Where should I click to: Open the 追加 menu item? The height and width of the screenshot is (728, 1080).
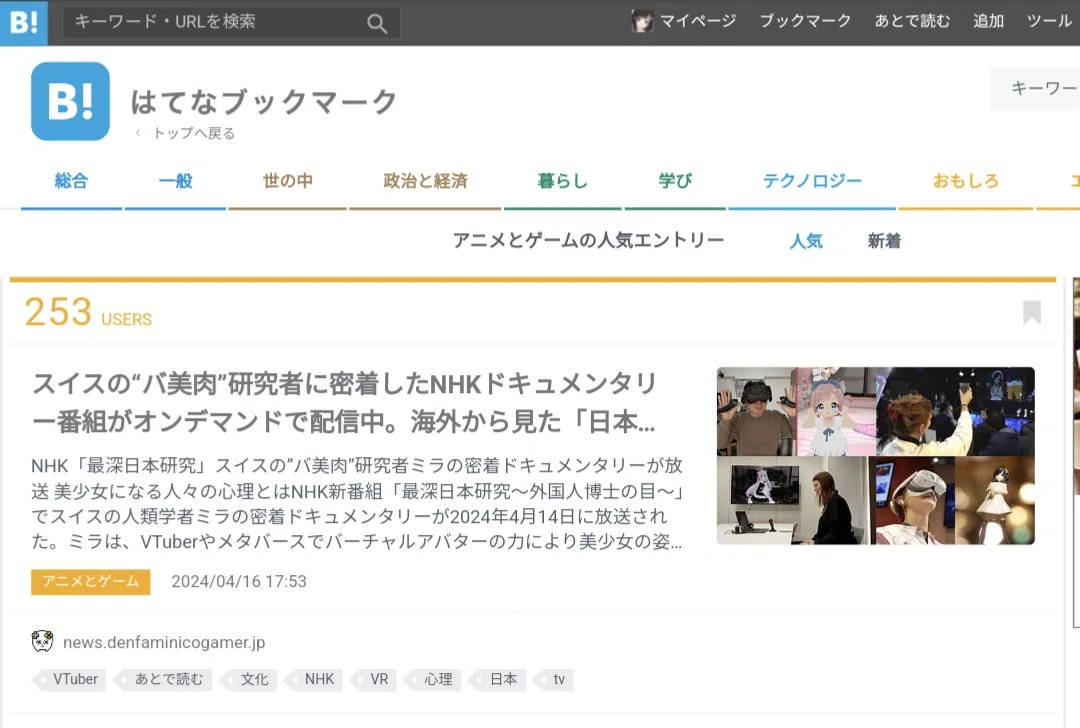(988, 21)
